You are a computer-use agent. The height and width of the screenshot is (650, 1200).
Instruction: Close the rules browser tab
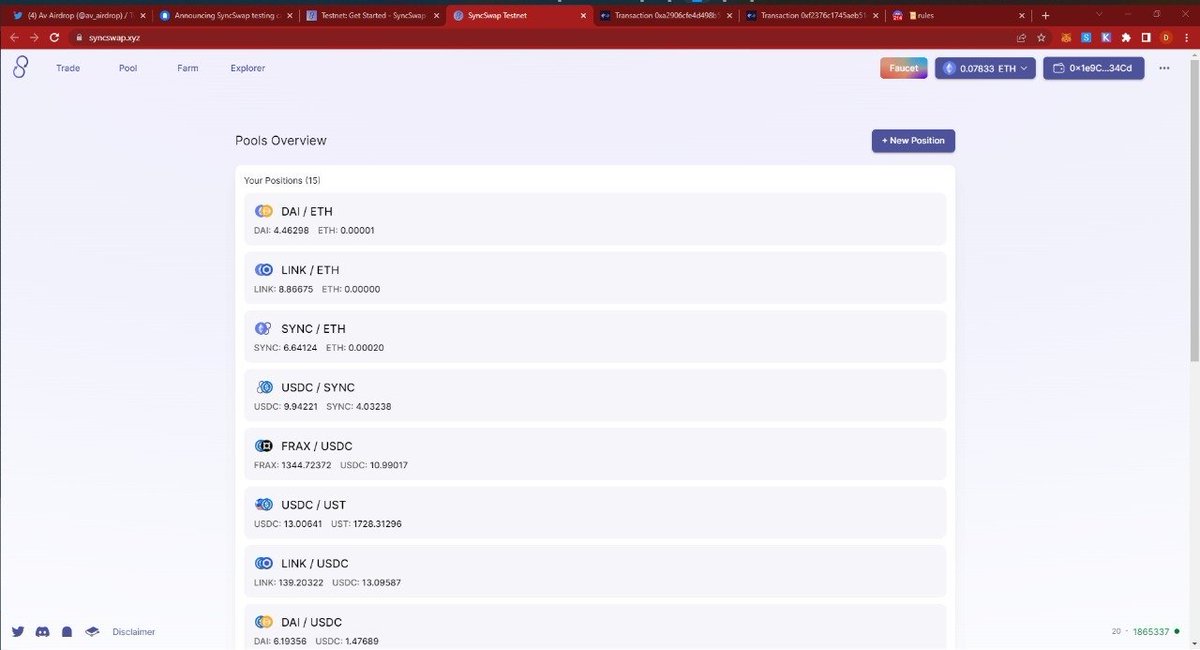tap(1021, 15)
